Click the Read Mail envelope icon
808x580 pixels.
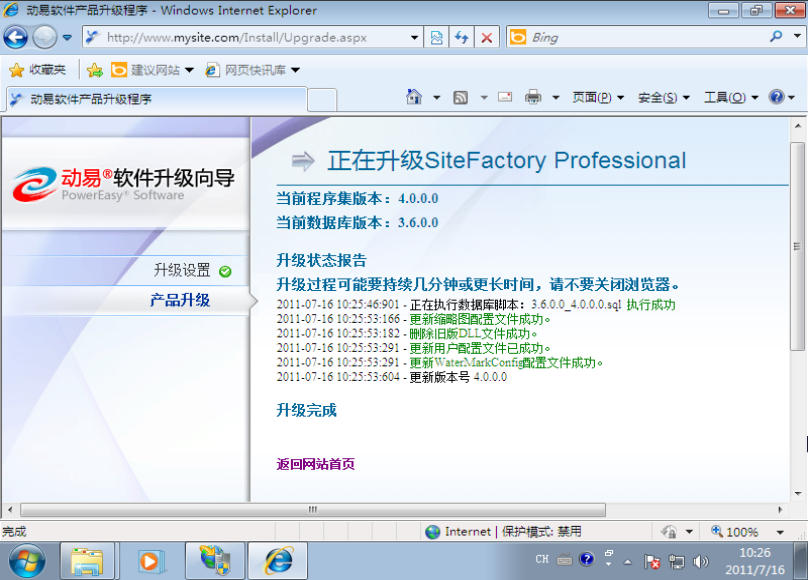point(505,97)
